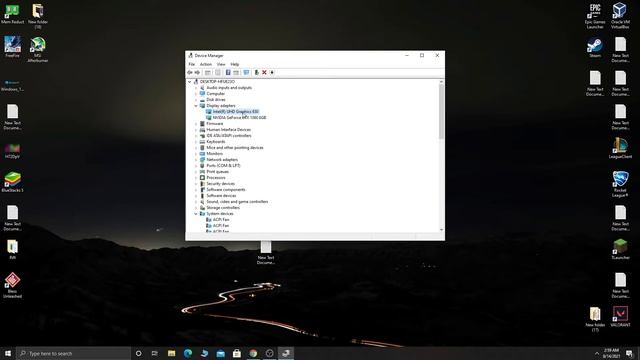
Task: Show hidden system tray icons chevron
Action: pyautogui.click(x=597, y=353)
